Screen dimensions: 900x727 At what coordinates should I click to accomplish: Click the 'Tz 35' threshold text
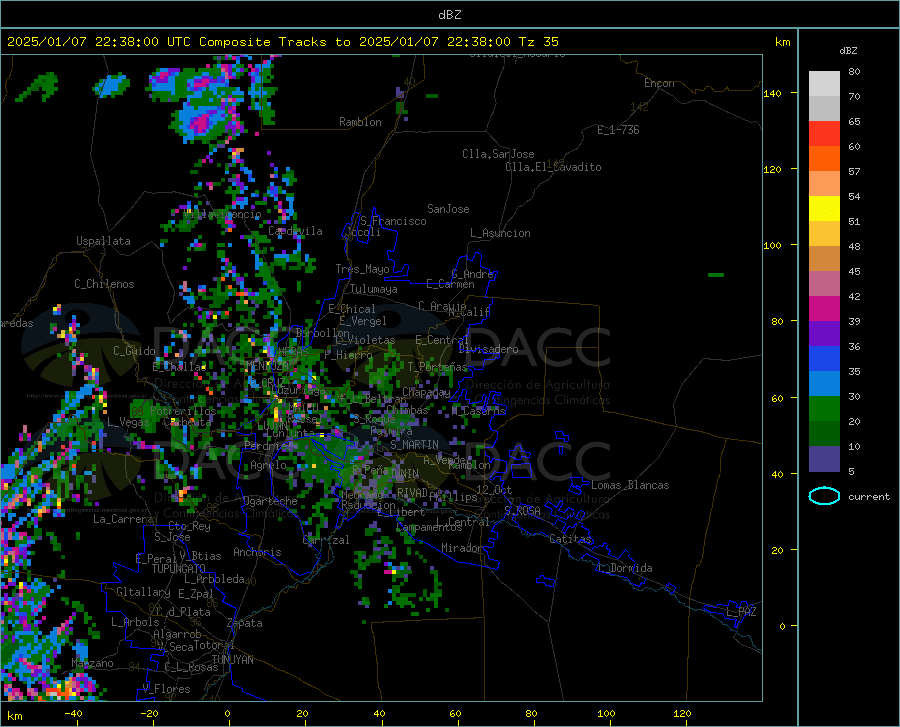538,42
